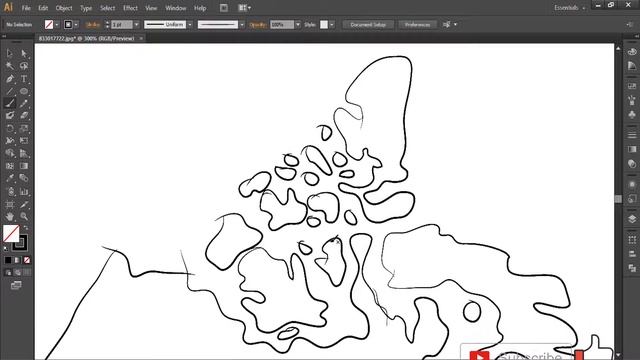Select the Artboard tool

(9, 204)
